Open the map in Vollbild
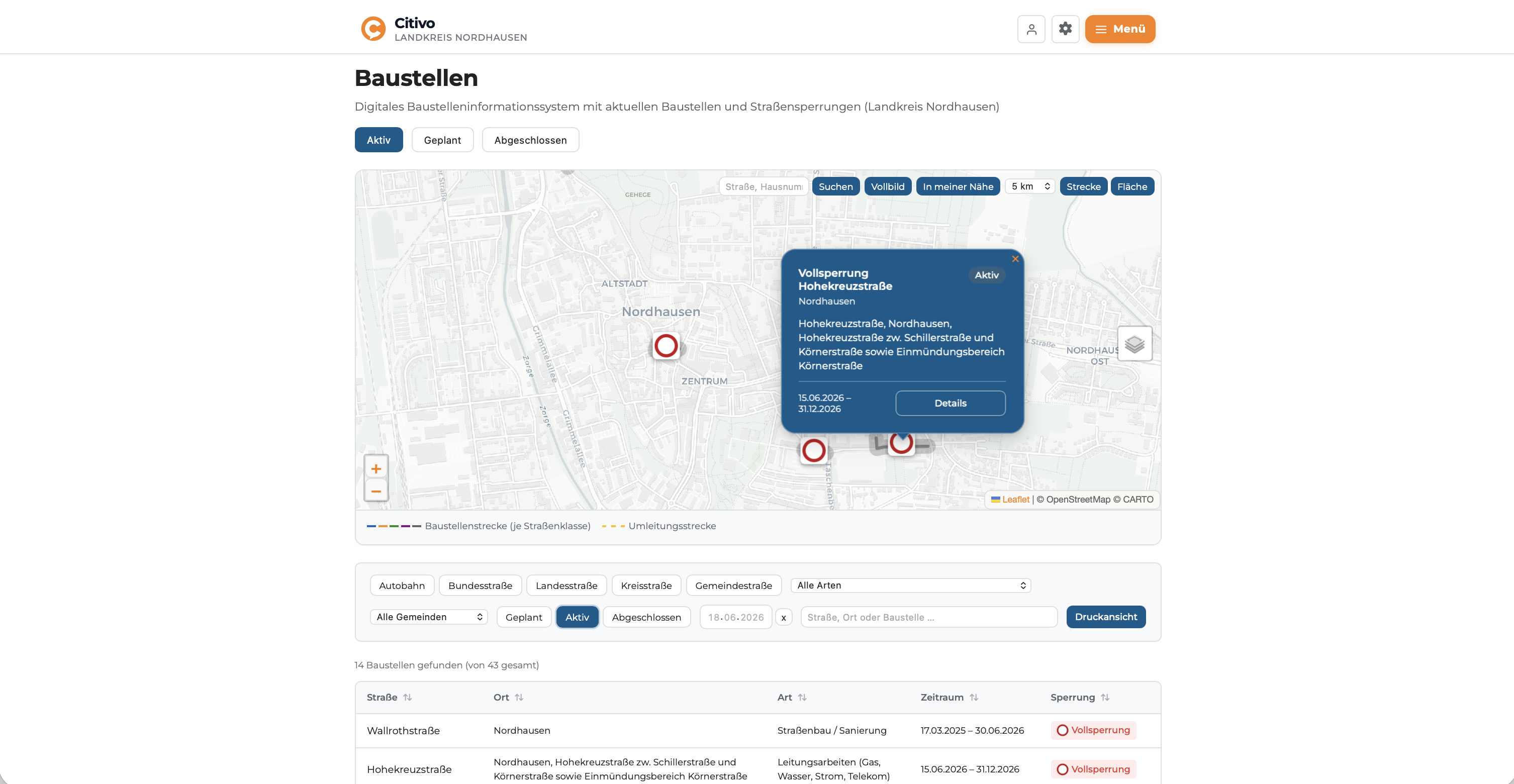The width and height of the screenshot is (1514, 784). coord(888,186)
